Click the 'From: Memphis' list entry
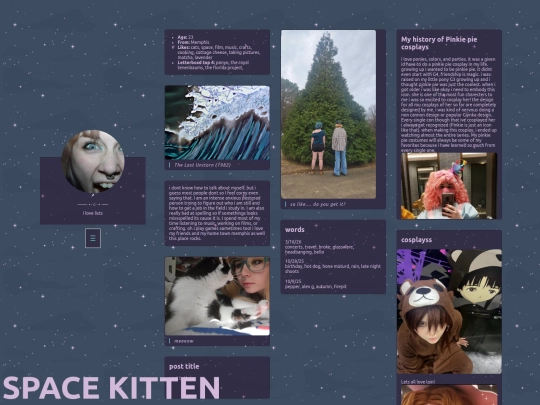Image resolution: width=540 pixels, height=405 pixels. point(193,42)
